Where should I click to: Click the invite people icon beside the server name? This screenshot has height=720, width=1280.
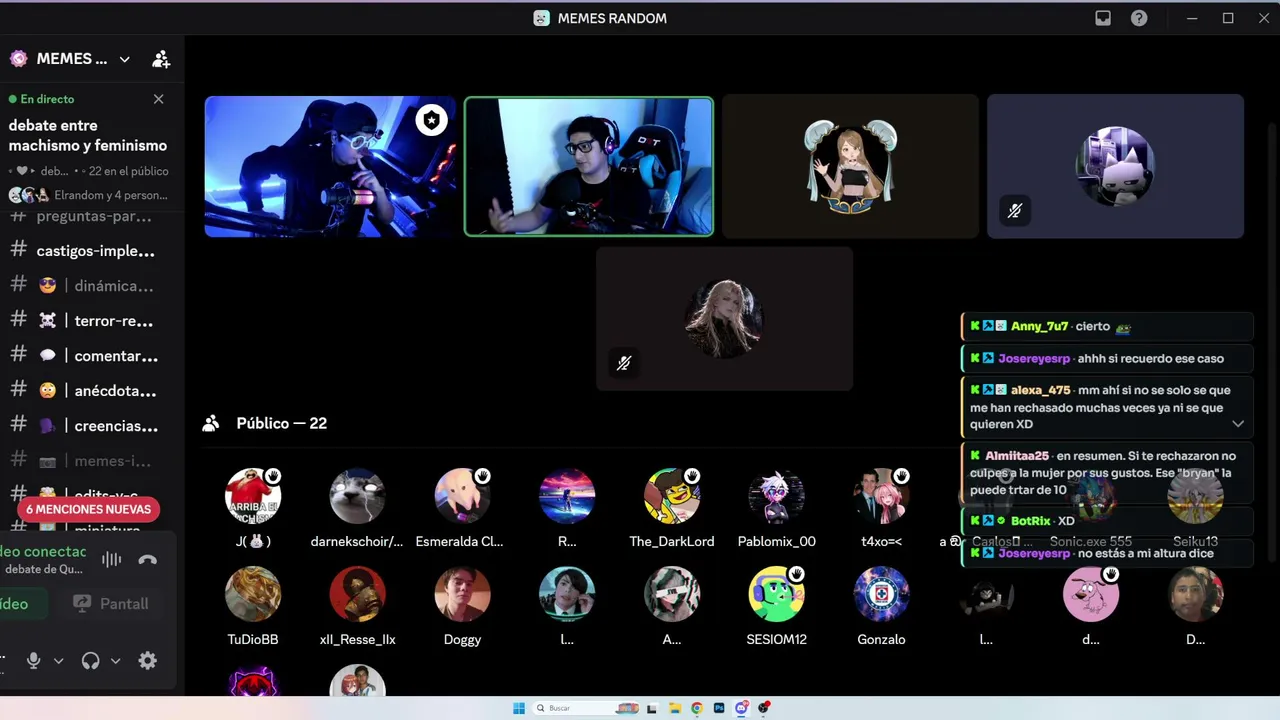(160, 59)
